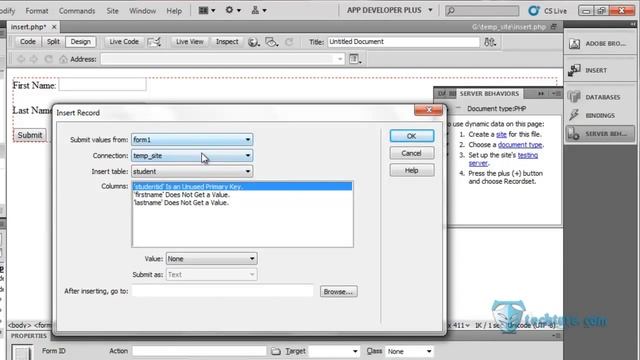Close the Insert Record dialog
The image size is (640, 360).
(x=429, y=109)
